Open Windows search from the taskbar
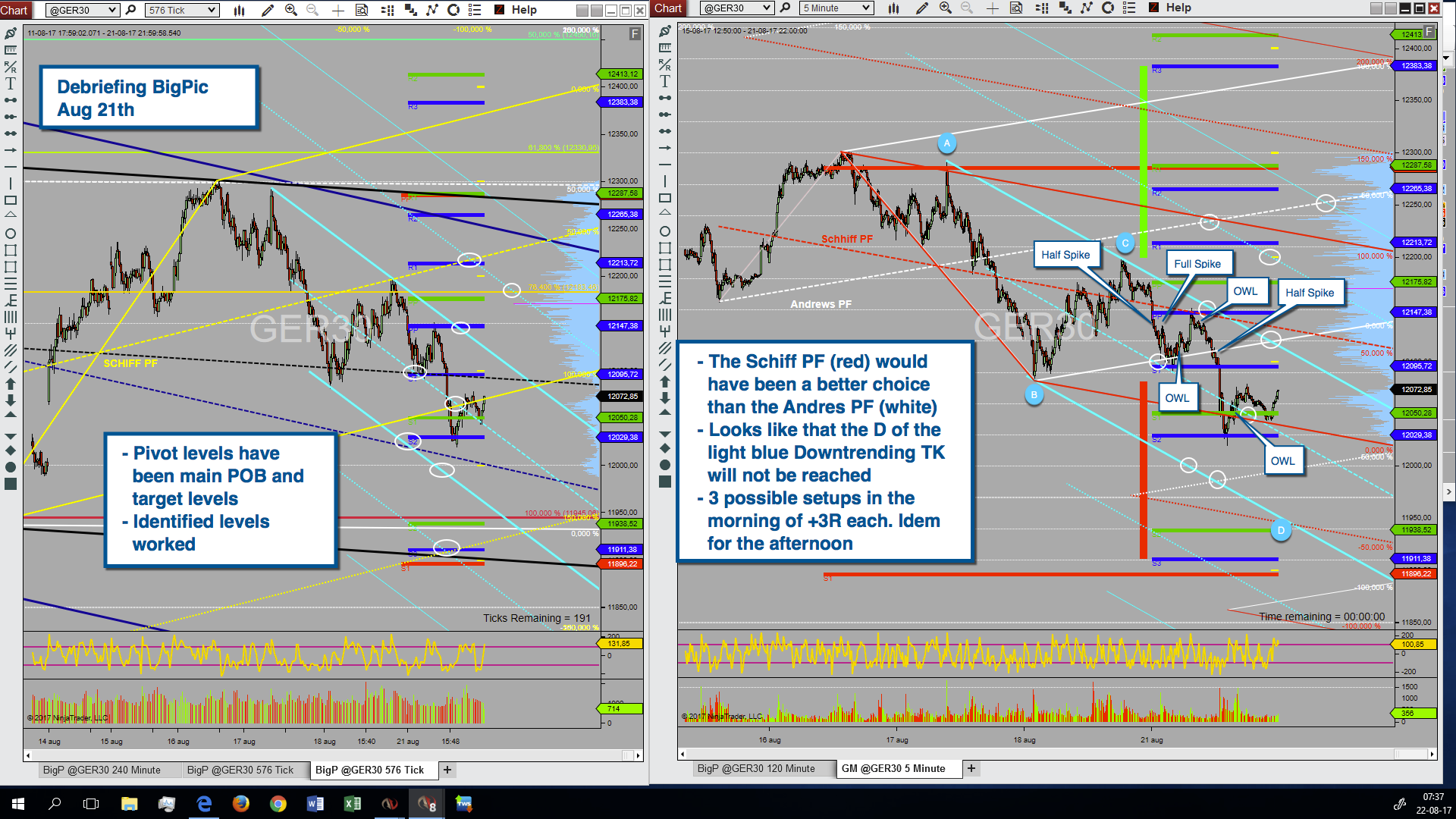This screenshot has width=1456, height=819. pos(55,804)
